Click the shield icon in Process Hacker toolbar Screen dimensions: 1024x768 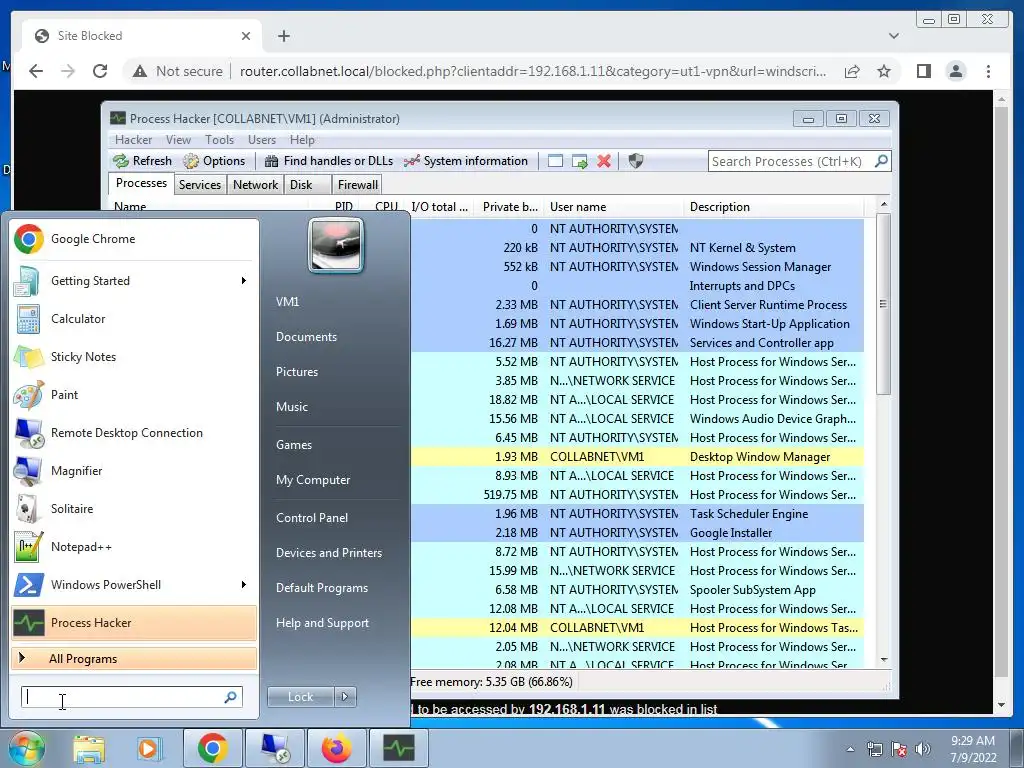coord(635,161)
